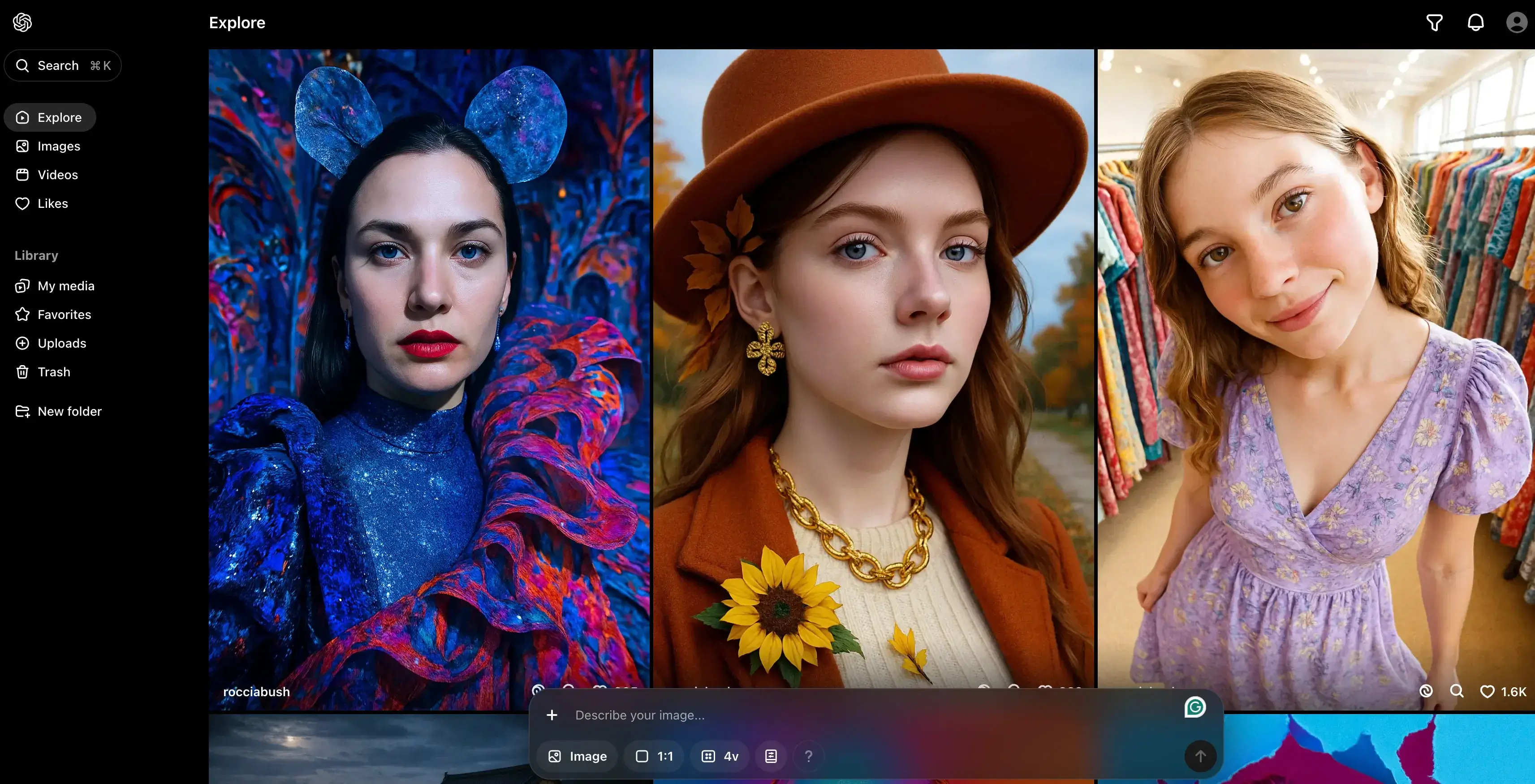
Task: Go to Images in sidebar
Action: click(58, 146)
